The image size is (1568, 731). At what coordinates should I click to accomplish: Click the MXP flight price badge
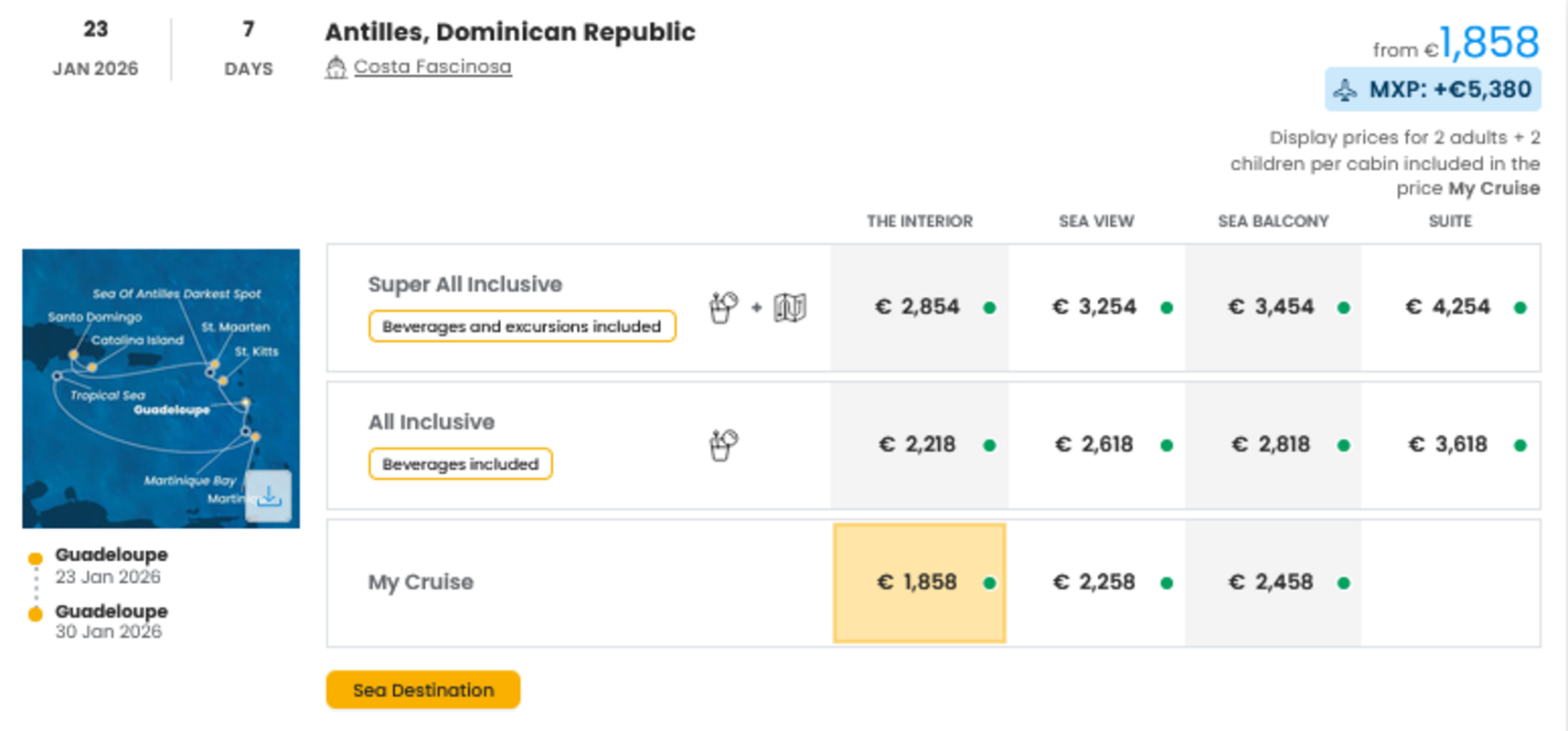1433,90
